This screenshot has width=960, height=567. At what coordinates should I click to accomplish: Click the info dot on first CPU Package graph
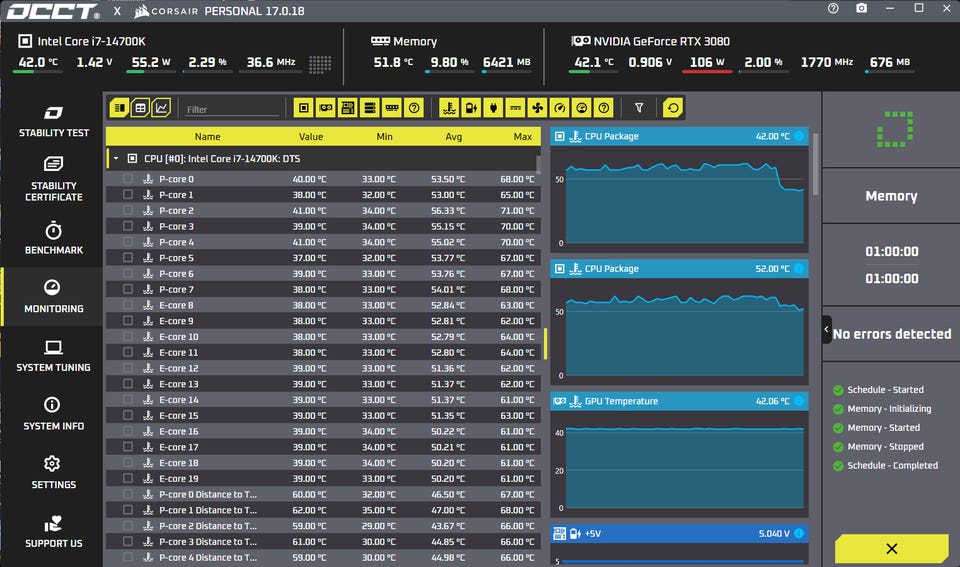(799, 136)
